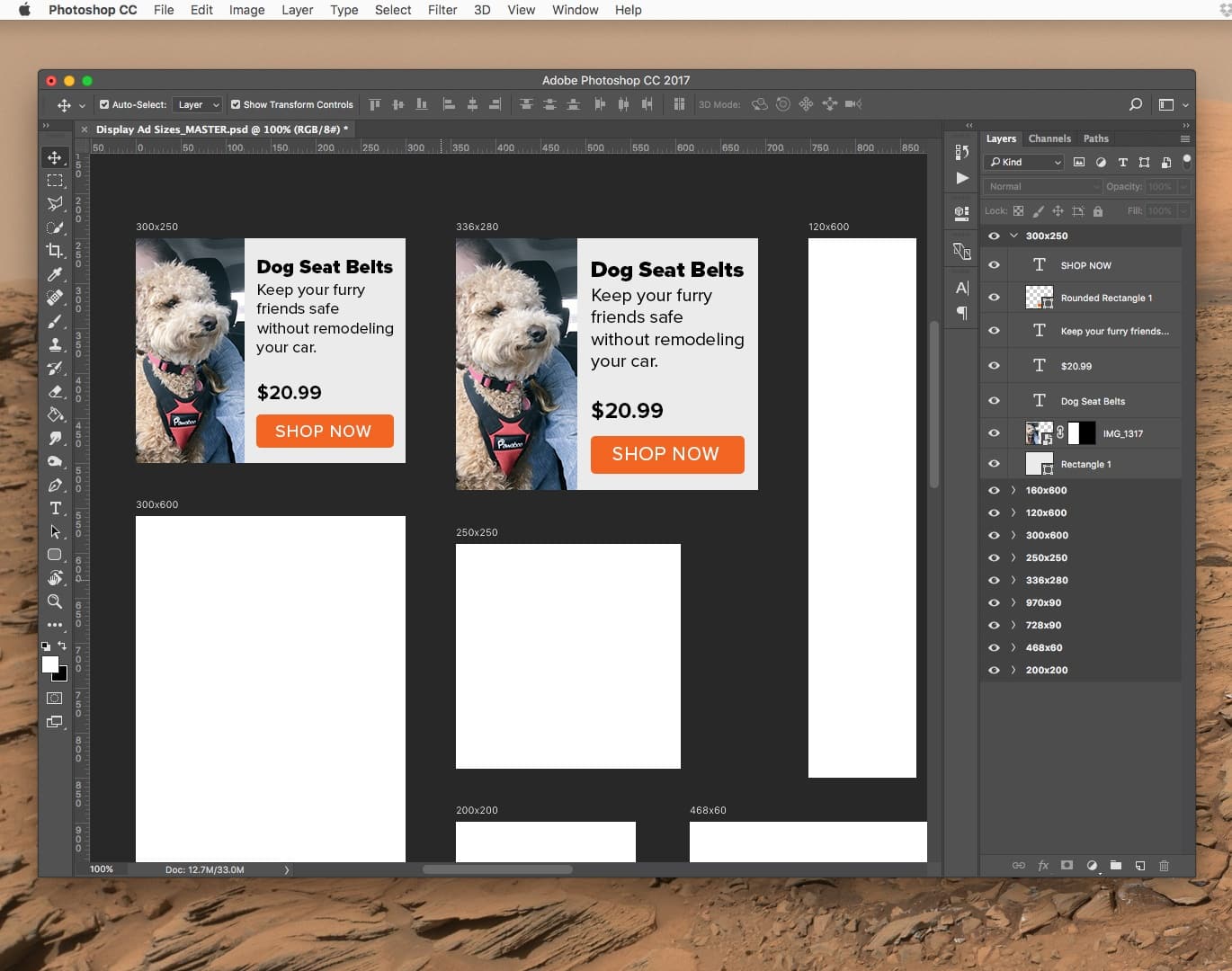Image resolution: width=1232 pixels, height=971 pixels.
Task: Hide the SHOP NOW text layer
Action: tap(994, 264)
